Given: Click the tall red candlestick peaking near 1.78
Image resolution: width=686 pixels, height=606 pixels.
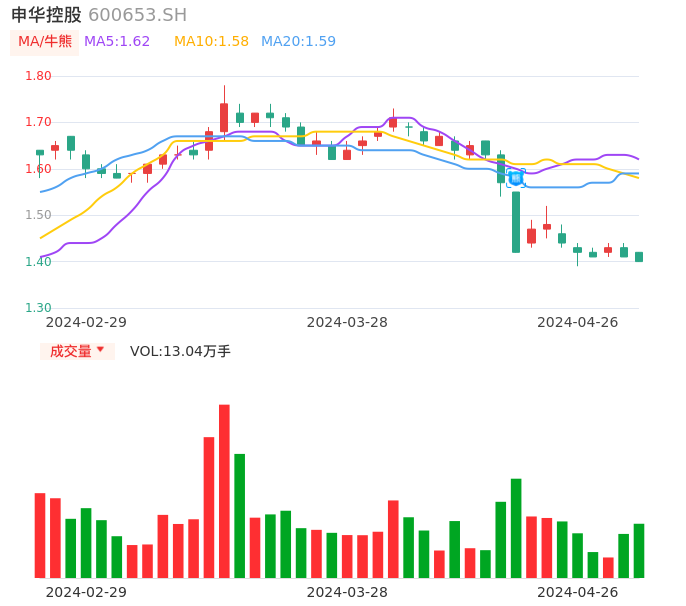Looking at the screenshot, I should point(224,117).
